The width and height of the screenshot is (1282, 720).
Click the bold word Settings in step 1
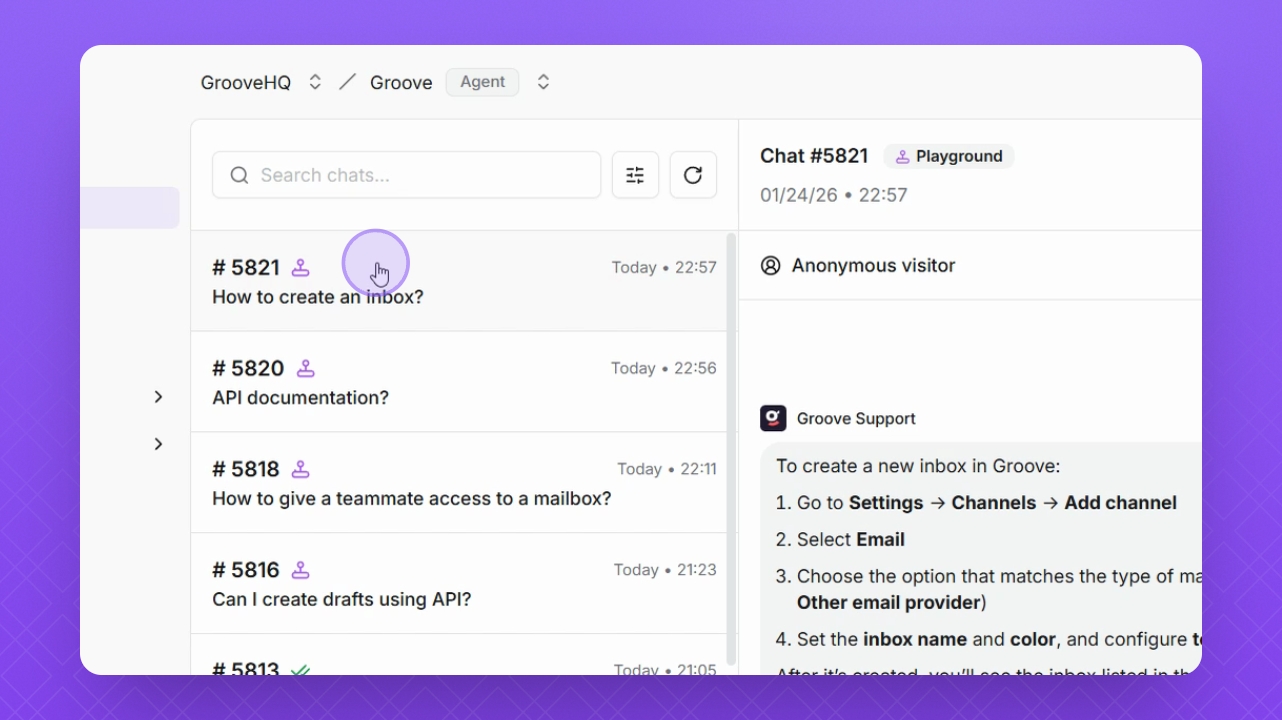tap(886, 503)
